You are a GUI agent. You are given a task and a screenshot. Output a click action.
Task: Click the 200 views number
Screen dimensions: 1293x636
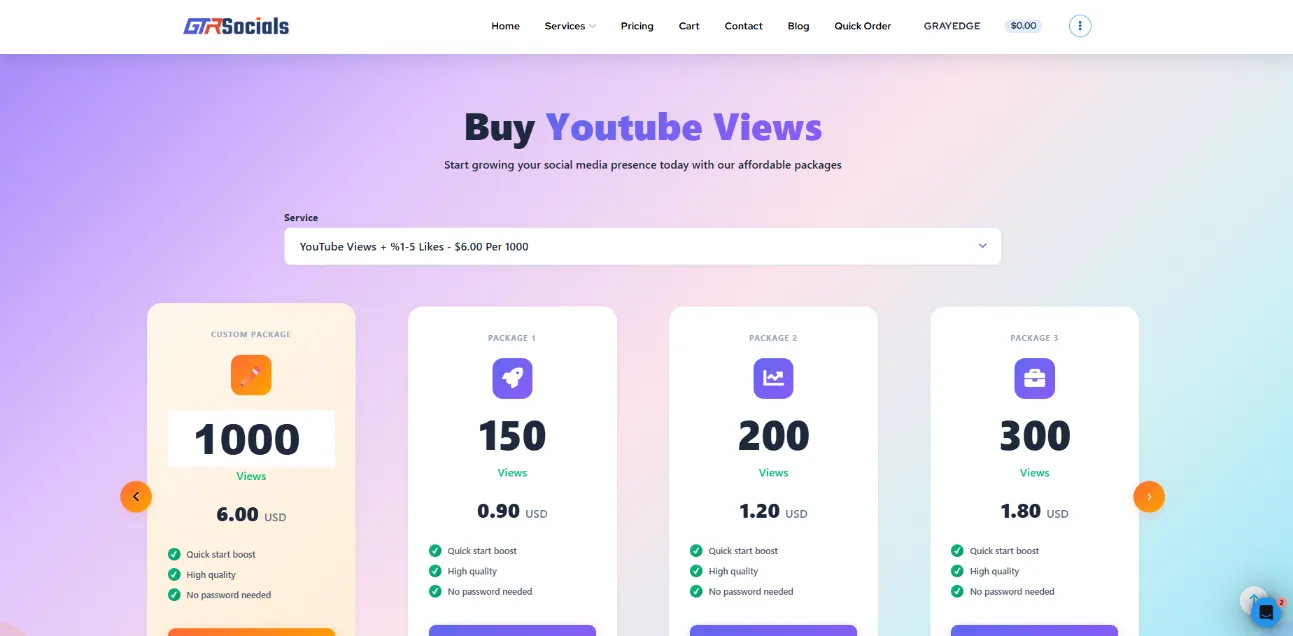pyautogui.click(x=773, y=436)
